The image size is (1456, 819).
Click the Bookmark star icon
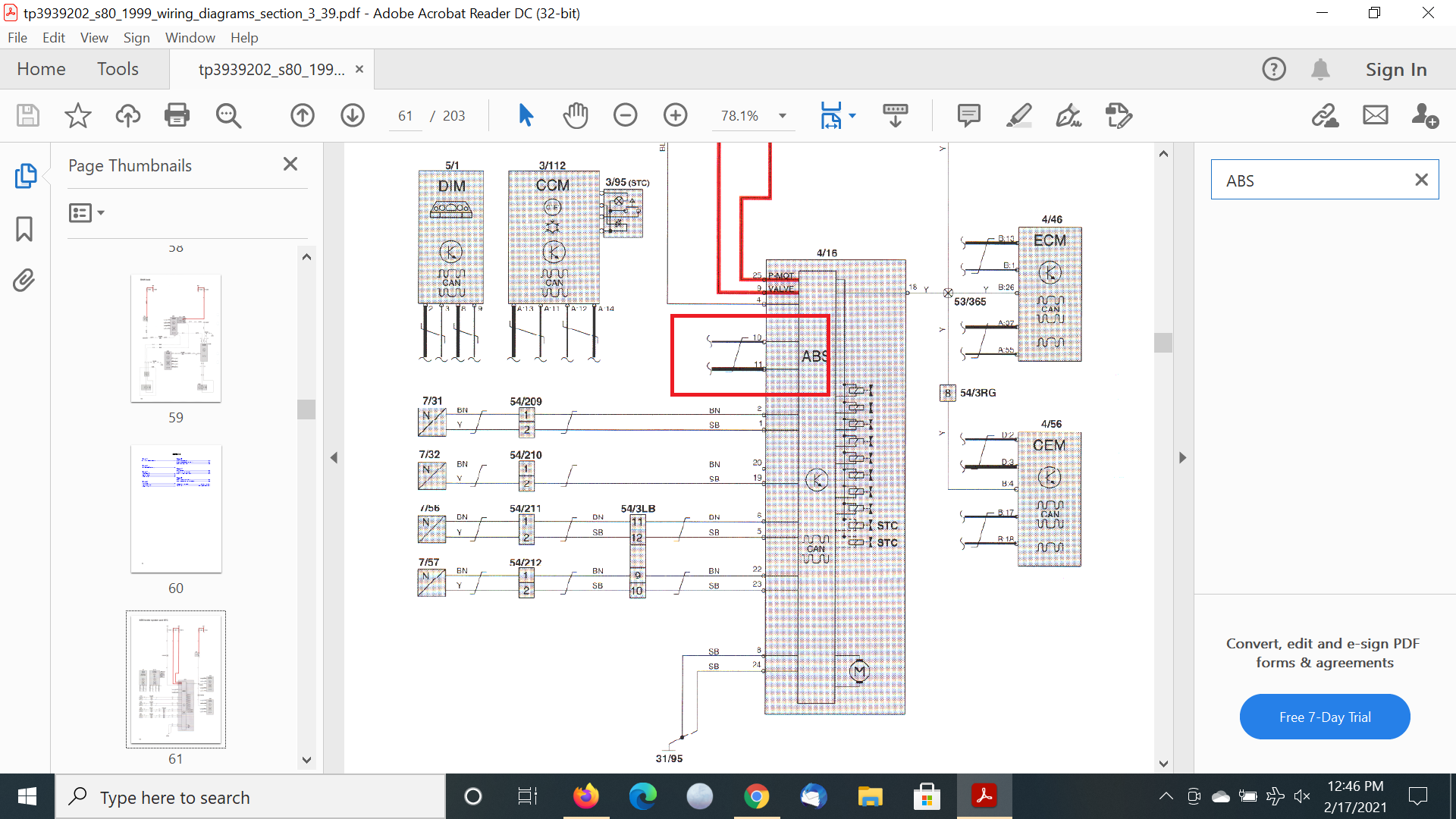click(77, 115)
